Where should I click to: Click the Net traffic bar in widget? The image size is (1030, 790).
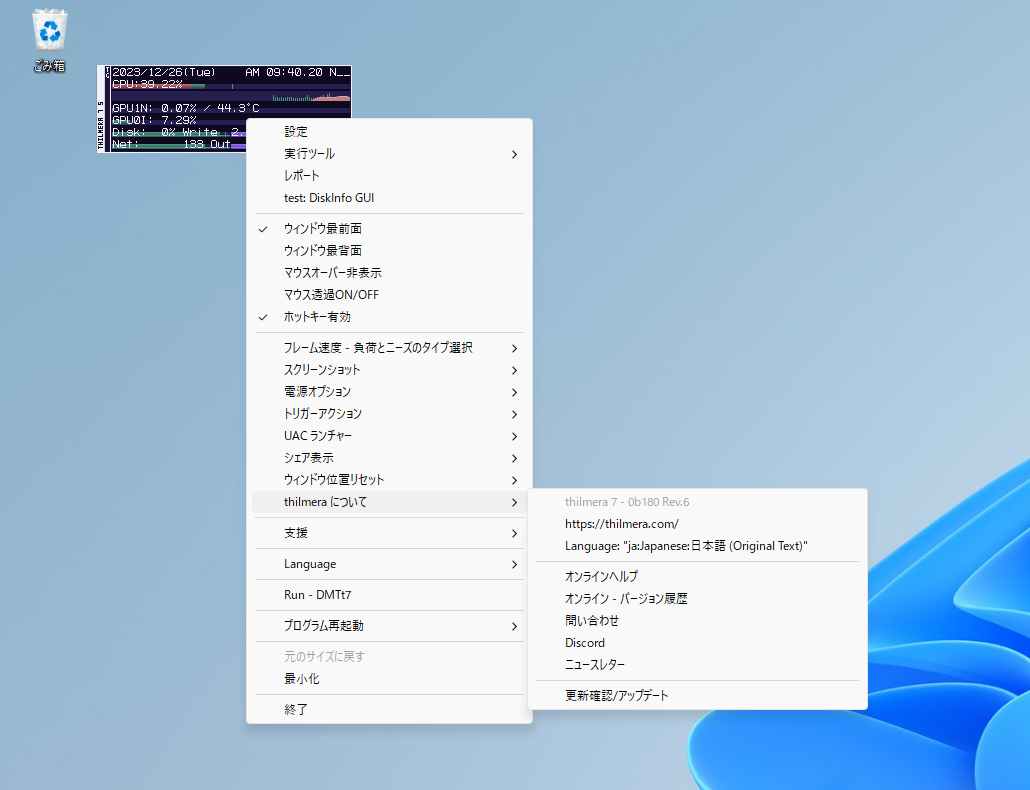[x=179, y=144]
